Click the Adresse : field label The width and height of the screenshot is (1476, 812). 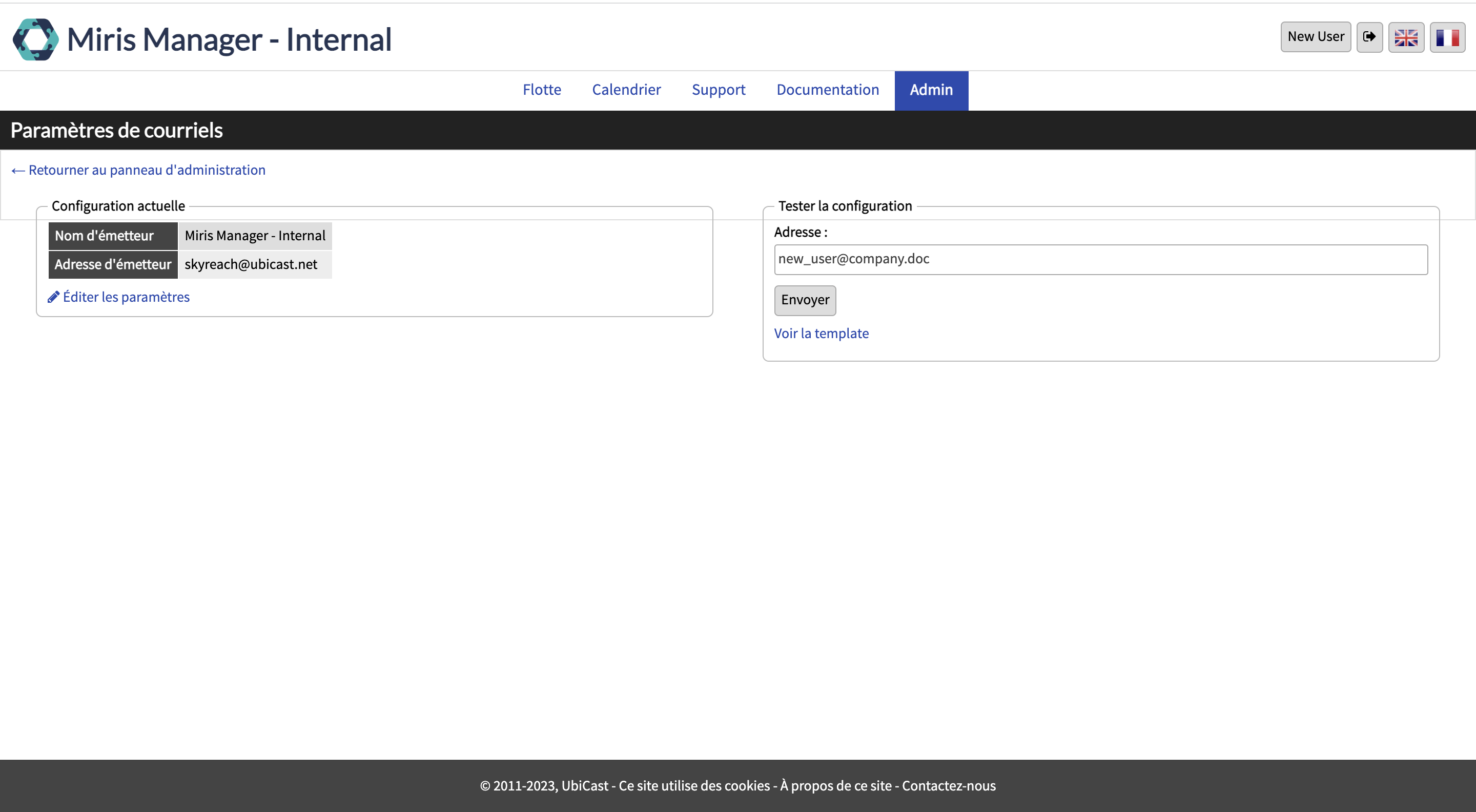[x=801, y=232]
